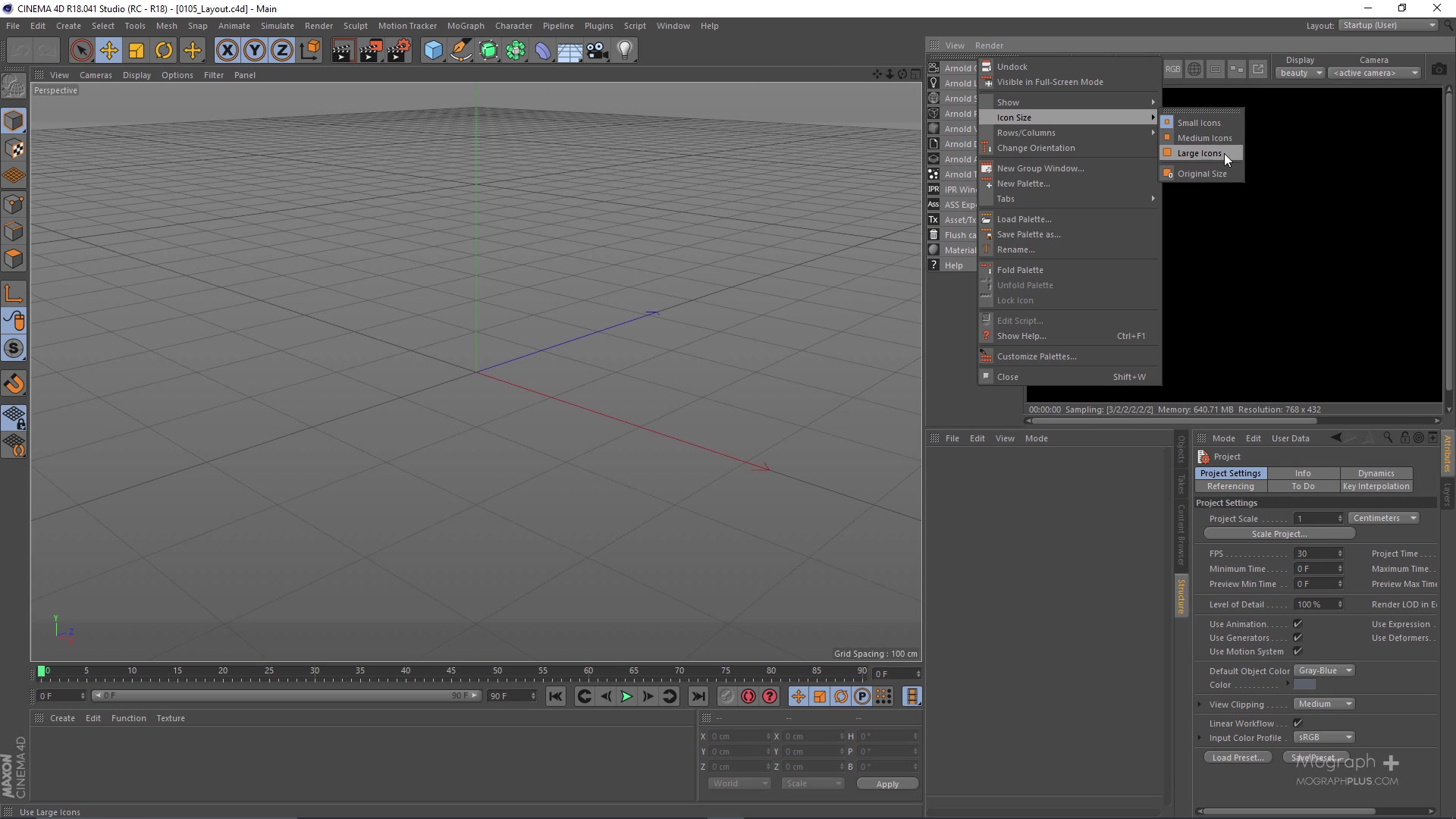Flush caches using the Arnold palette icon

click(934, 235)
